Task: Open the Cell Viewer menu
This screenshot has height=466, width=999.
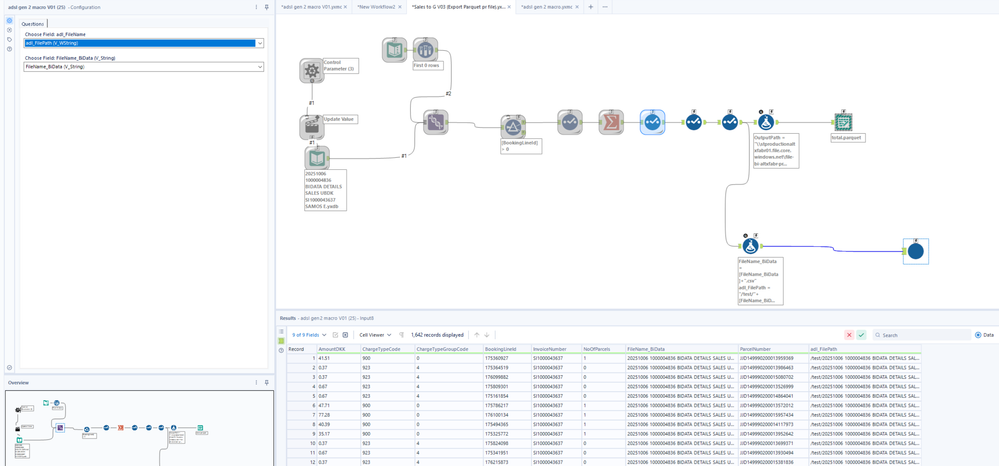Action: (375, 335)
